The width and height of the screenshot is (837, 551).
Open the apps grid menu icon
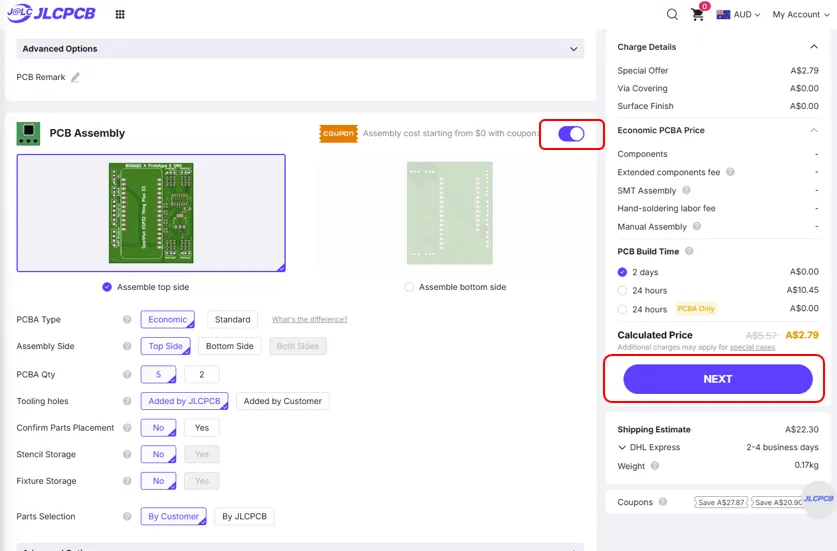120,14
